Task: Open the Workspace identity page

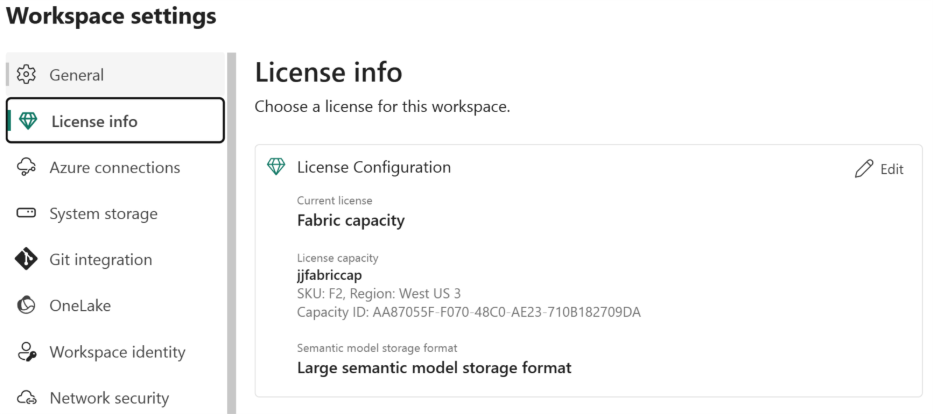Action: point(117,352)
